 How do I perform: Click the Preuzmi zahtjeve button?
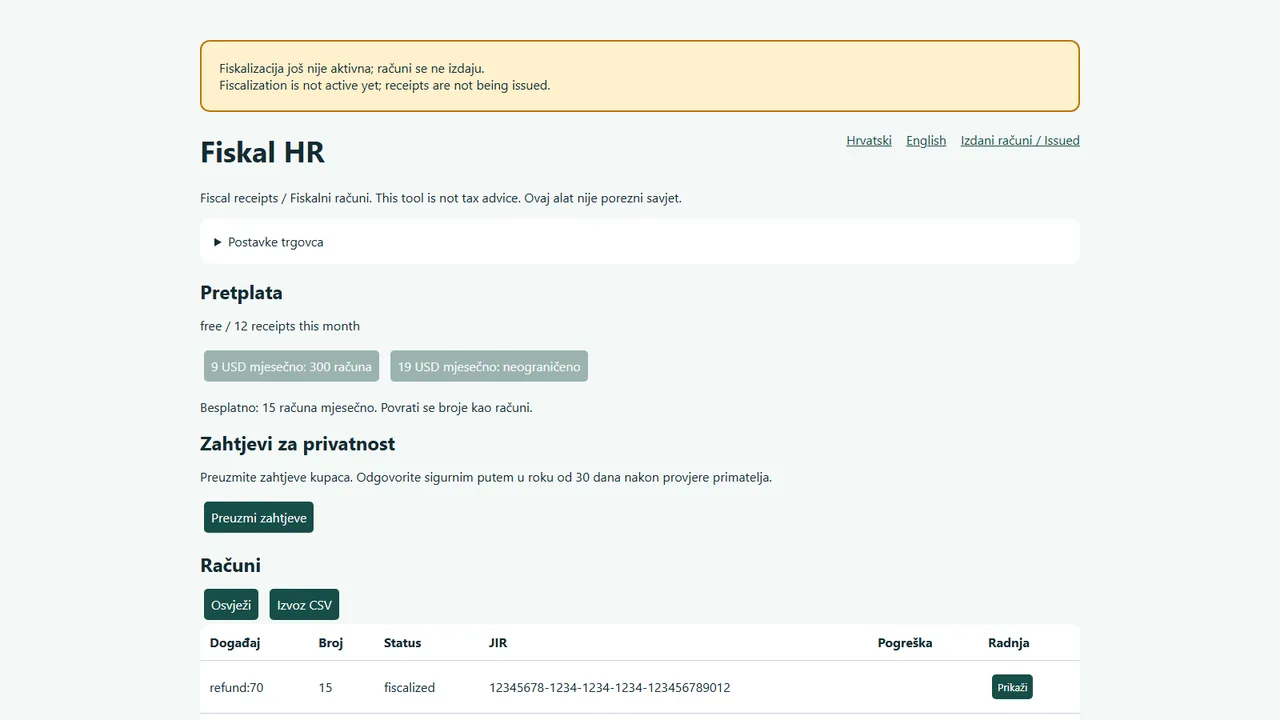(259, 517)
